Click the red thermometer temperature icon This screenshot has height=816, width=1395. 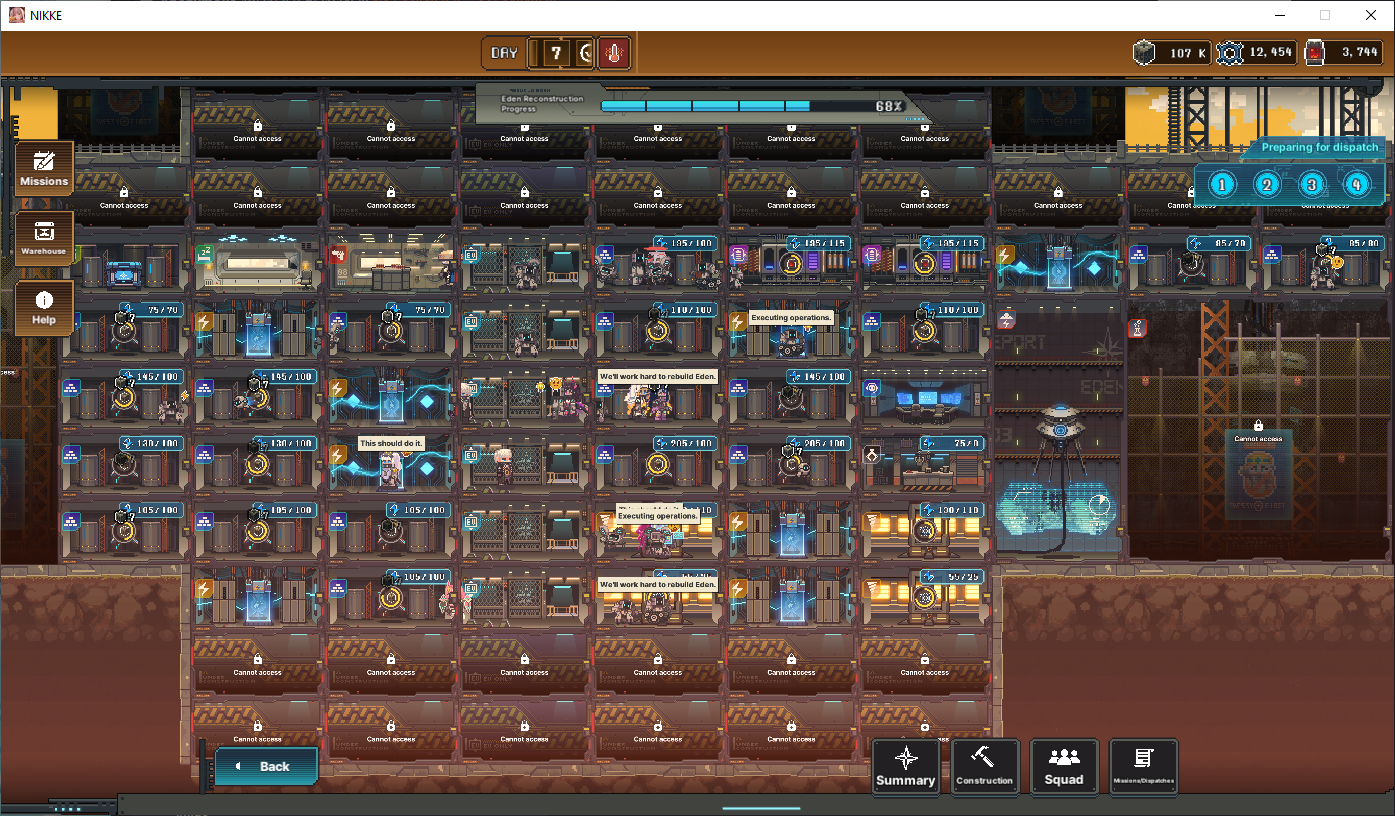[614, 53]
